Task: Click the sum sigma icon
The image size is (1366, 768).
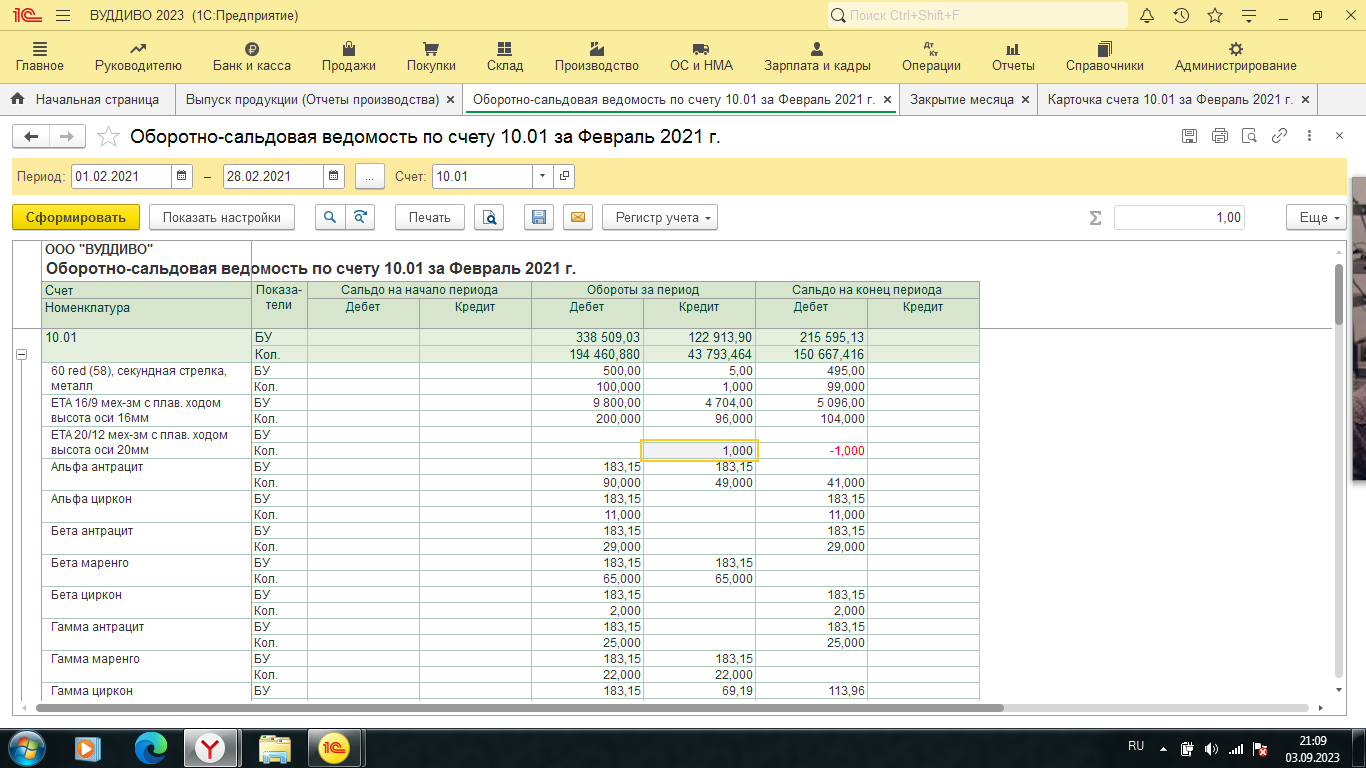Action: pos(1095,218)
